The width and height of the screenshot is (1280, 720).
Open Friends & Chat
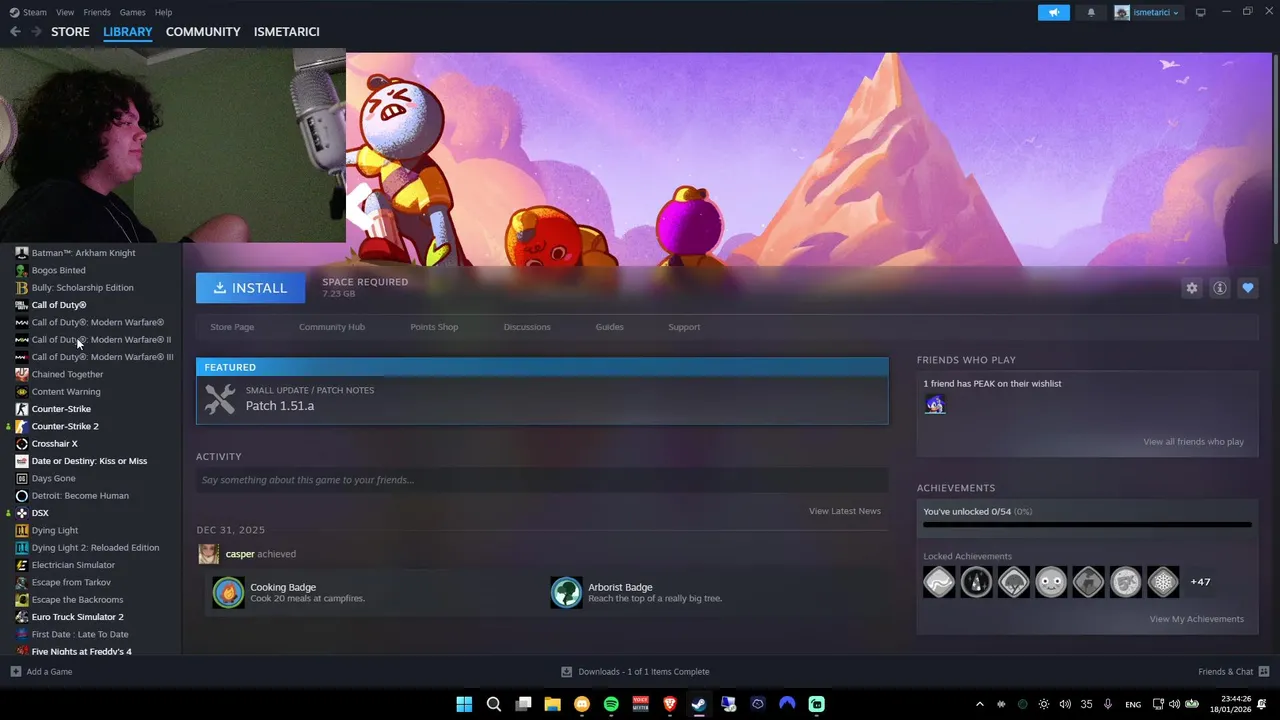click(x=1233, y=672)
